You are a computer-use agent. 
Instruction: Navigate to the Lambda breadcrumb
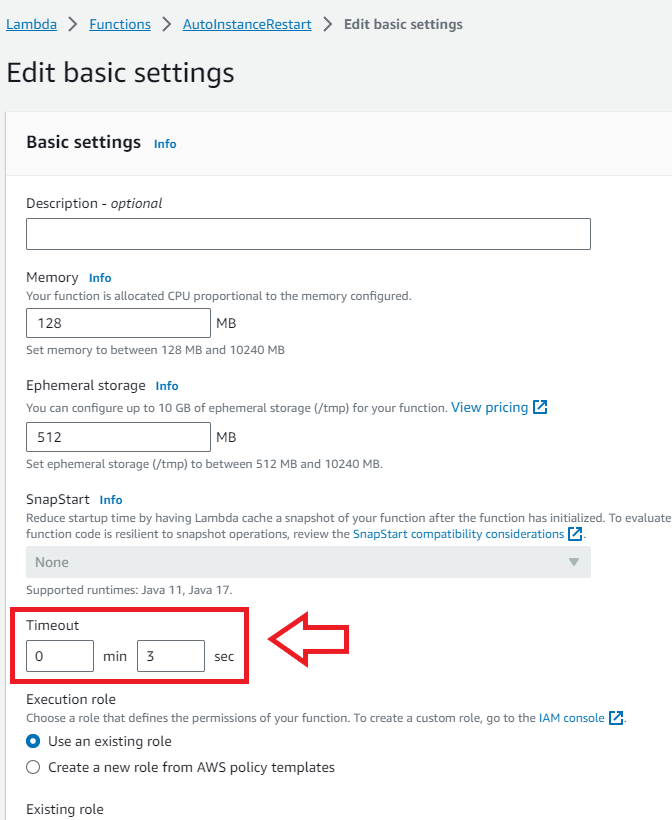(x=30, y=24)
